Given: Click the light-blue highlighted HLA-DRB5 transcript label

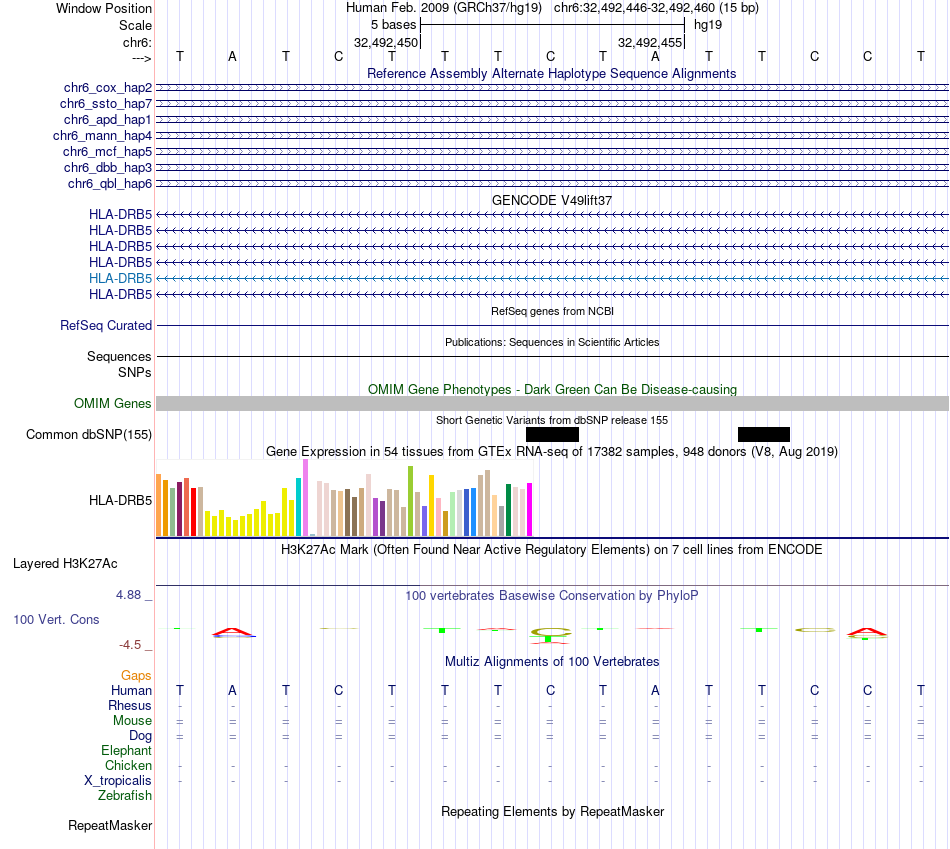Looking at the screenshot, I should coord(121,278).
